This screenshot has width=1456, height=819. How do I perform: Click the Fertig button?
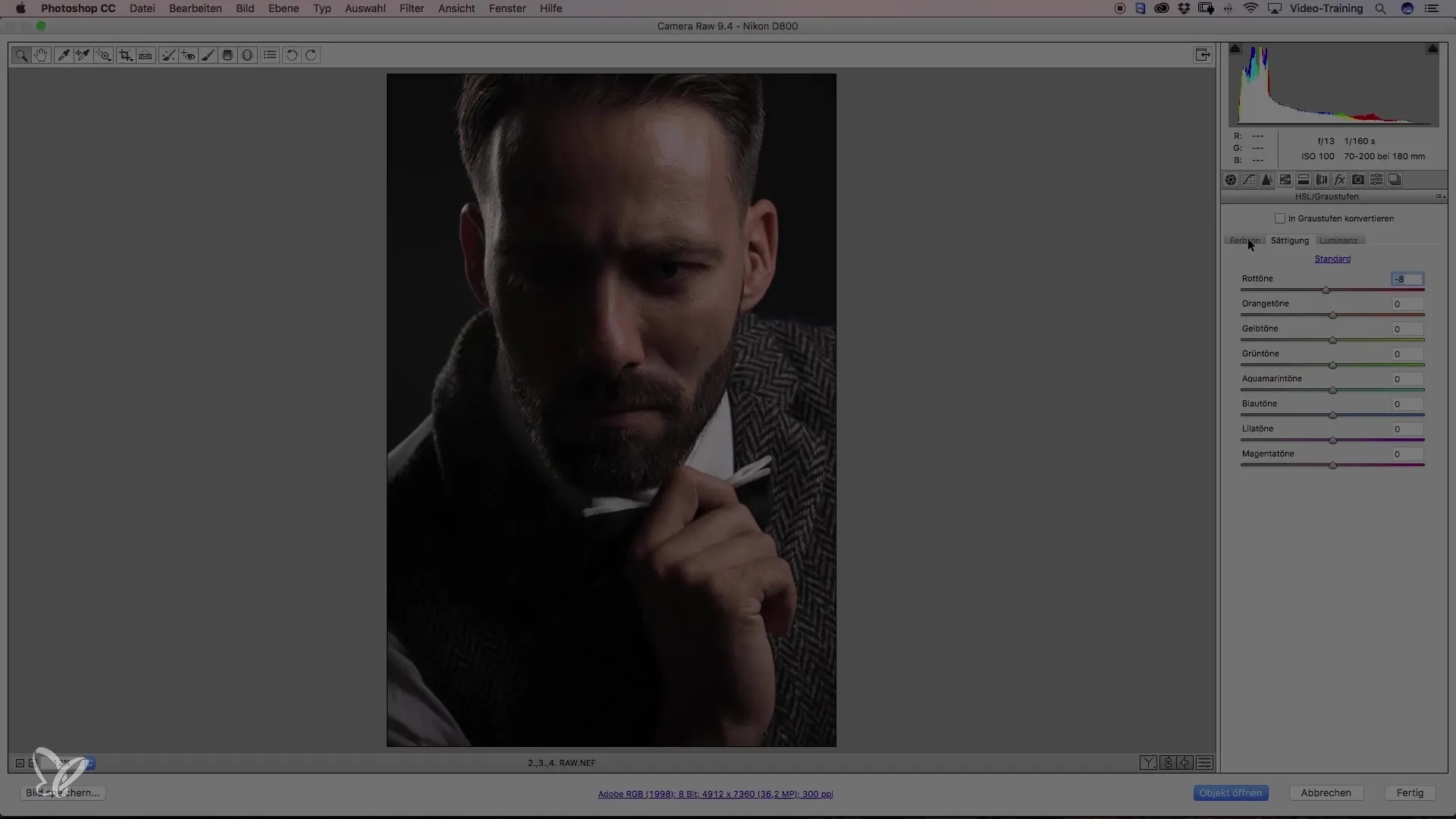tap(1410, 793)
